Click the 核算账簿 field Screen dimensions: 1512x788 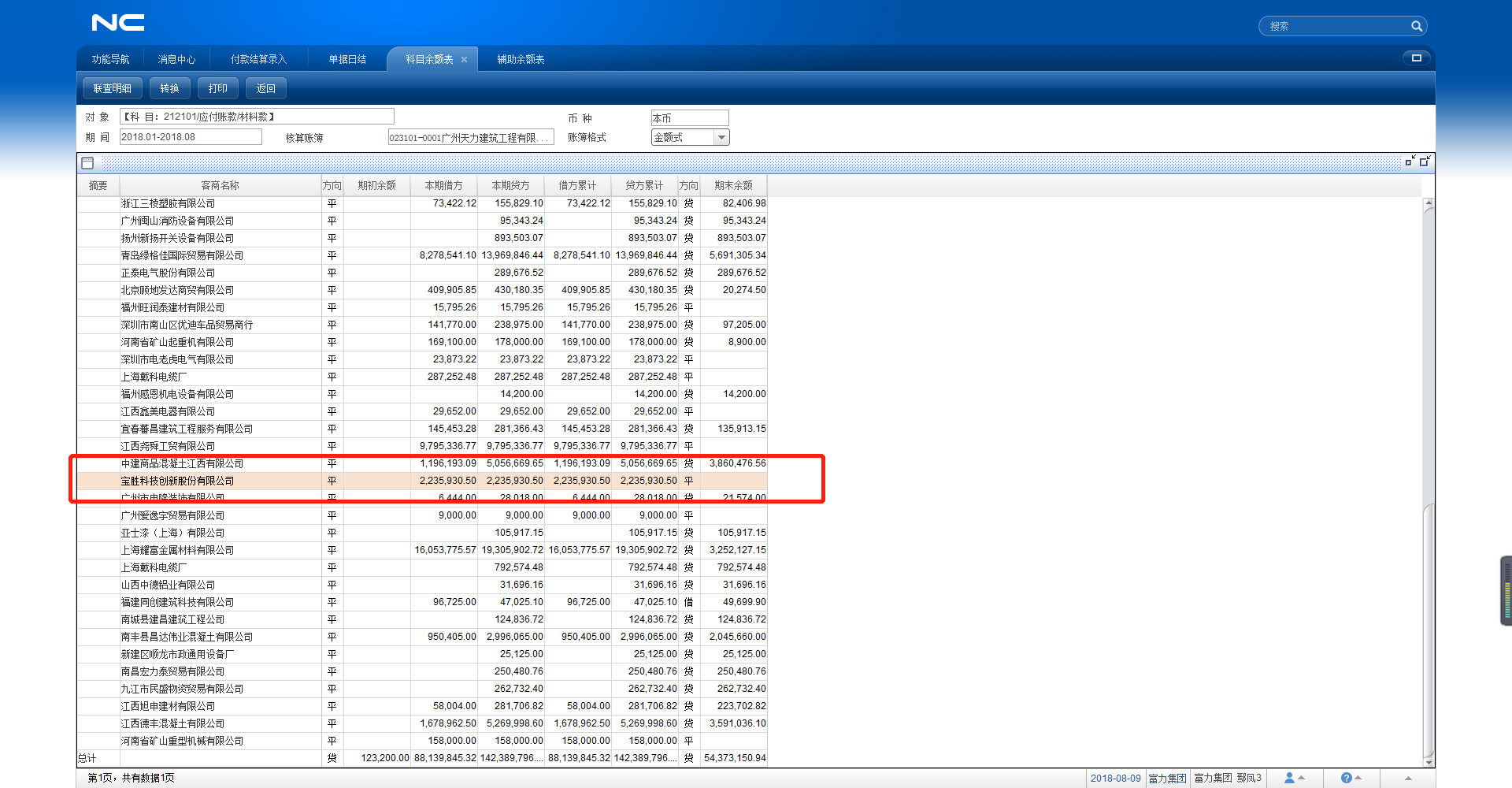click(x=471, y=138)
